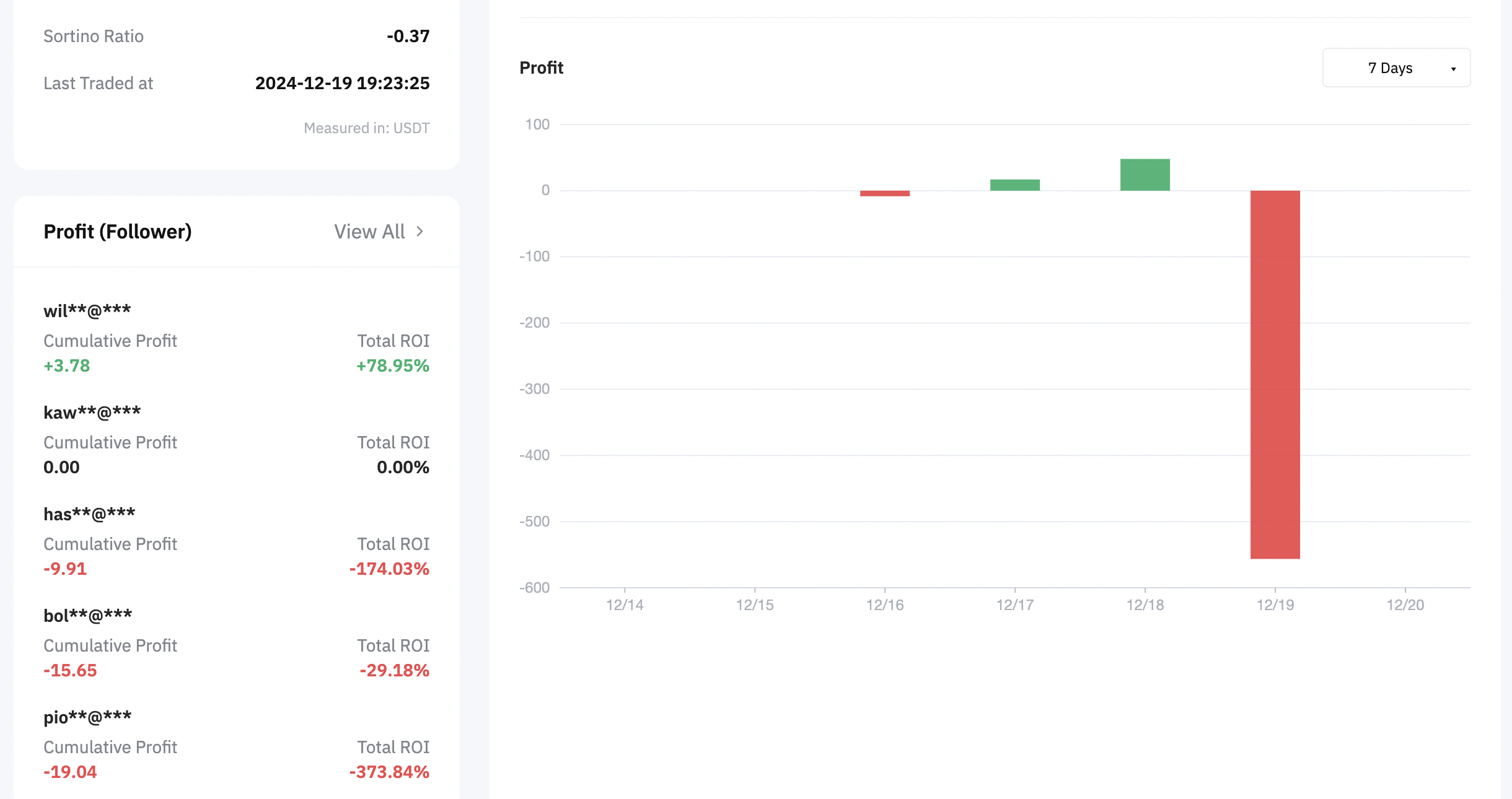Select follower kaw**@***
1512x799 pixels.
[92, 412]
